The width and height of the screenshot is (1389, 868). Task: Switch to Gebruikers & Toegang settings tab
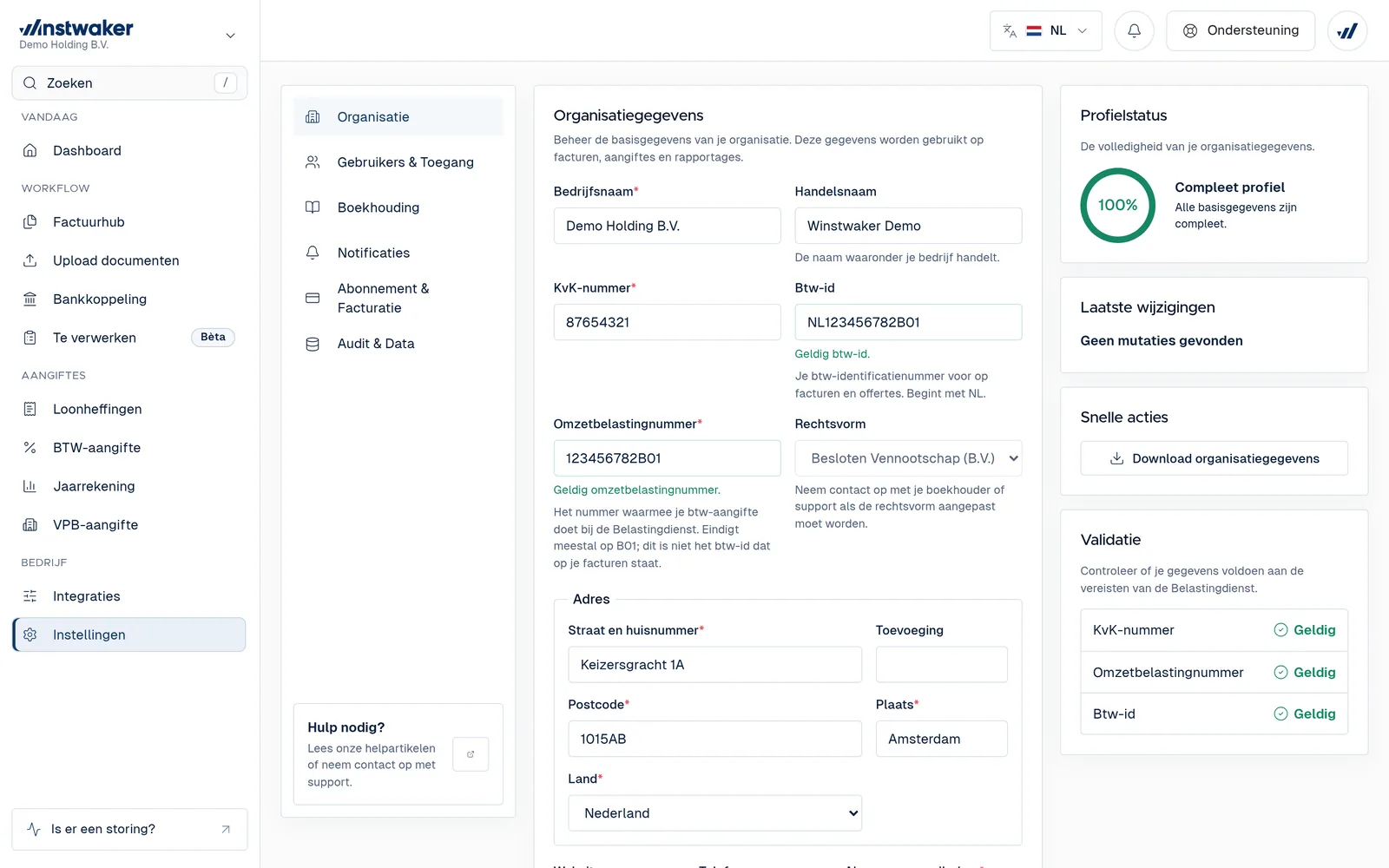[x=398, y=162]
